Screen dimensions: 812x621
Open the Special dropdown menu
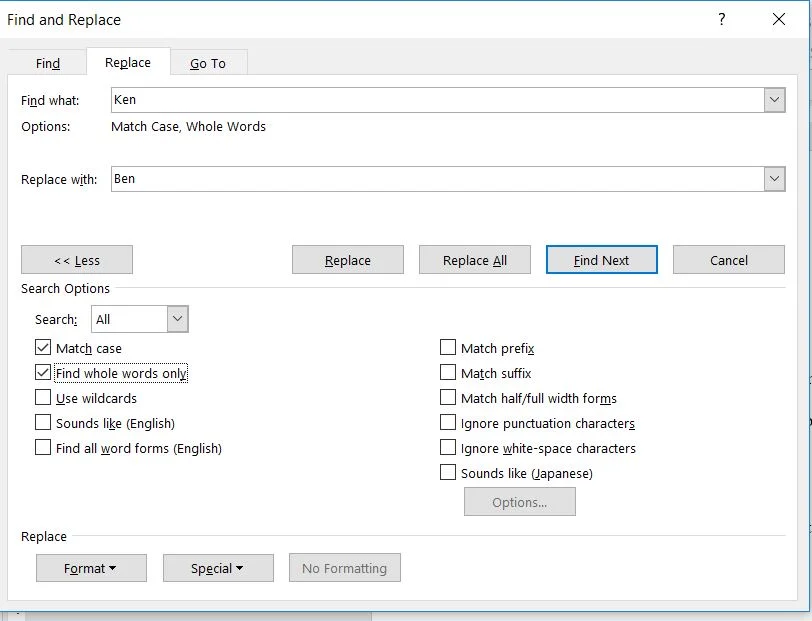tap(218, 568)
